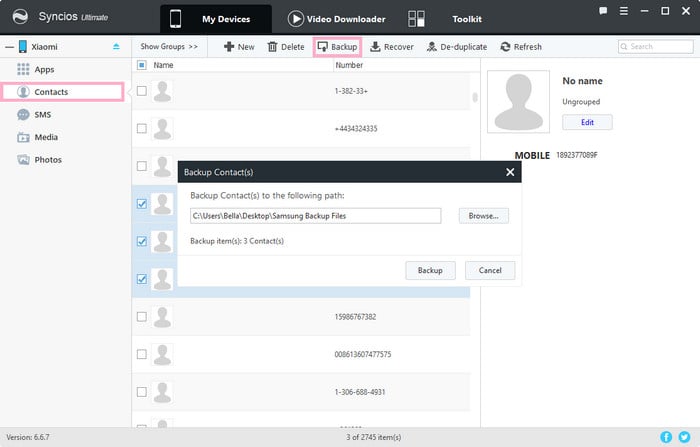Image resolution: width=700 pixels, height=447 pixels.
Task: Close the Backup Contact(s) dialog
Action: pos(510,172)
